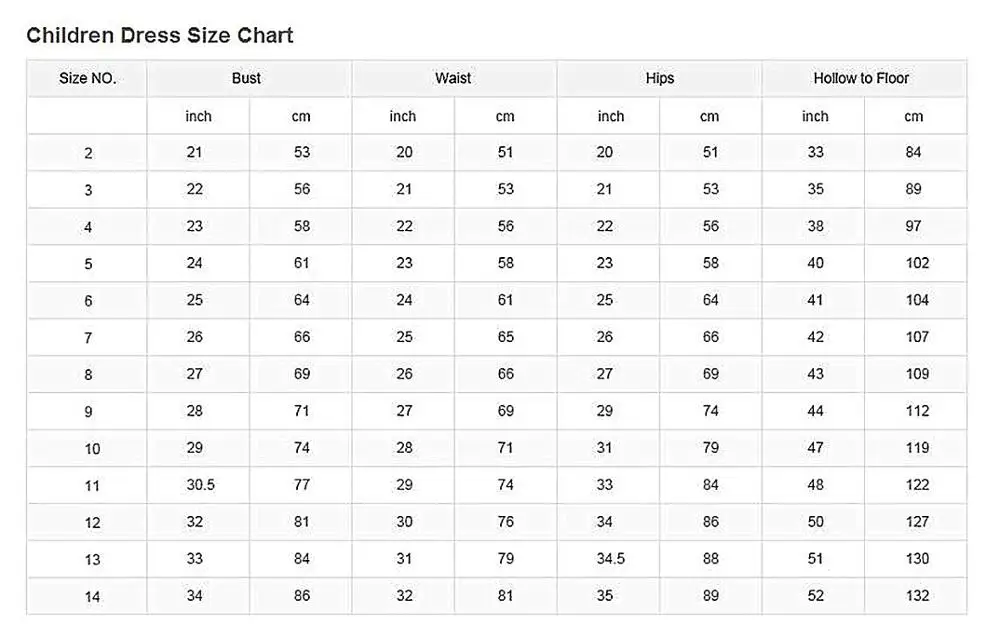Select the cm subheader under Hollow to Floor
Viewport: 1000px width, 639px height.
click(x=914, y=116)
